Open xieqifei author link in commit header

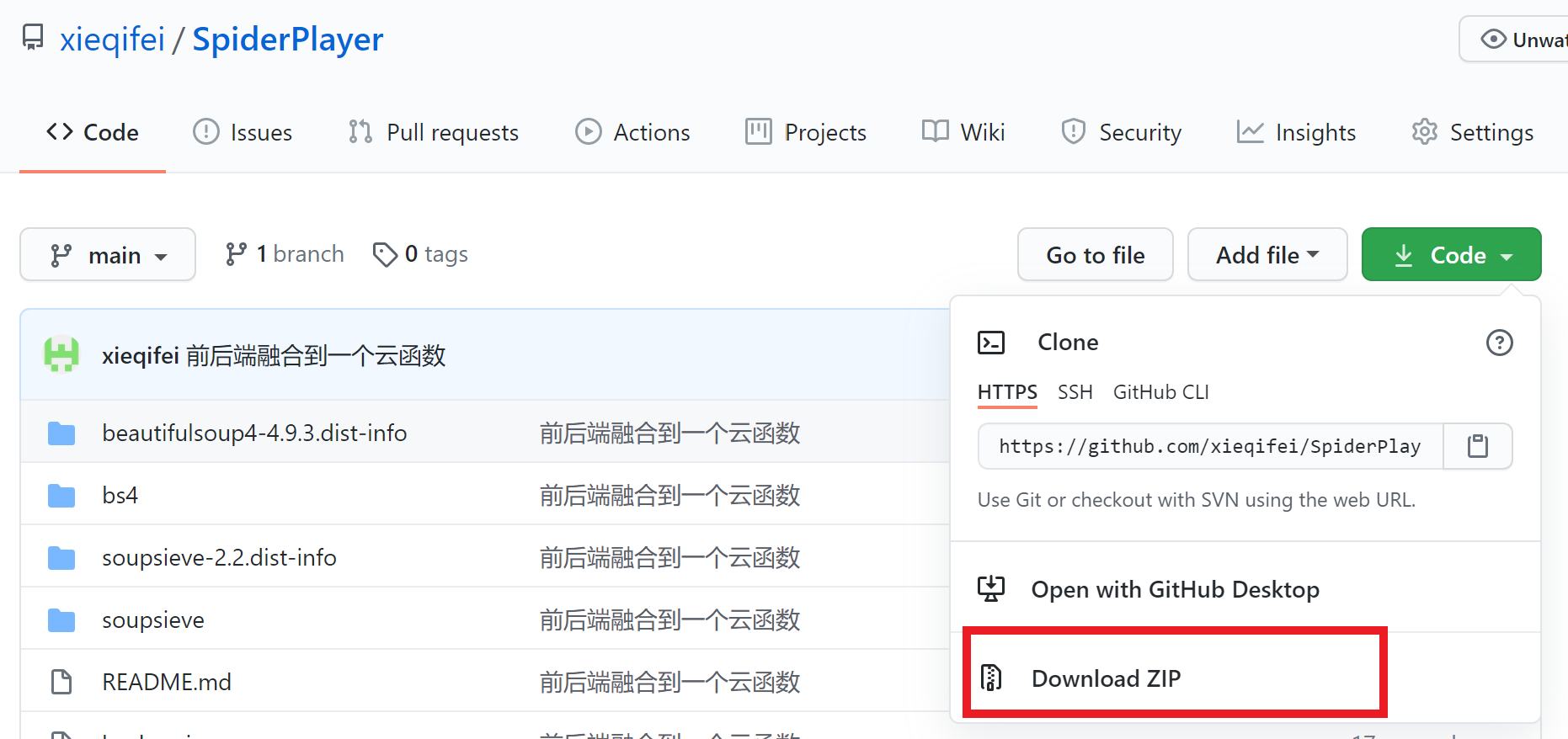coord(141,356)
